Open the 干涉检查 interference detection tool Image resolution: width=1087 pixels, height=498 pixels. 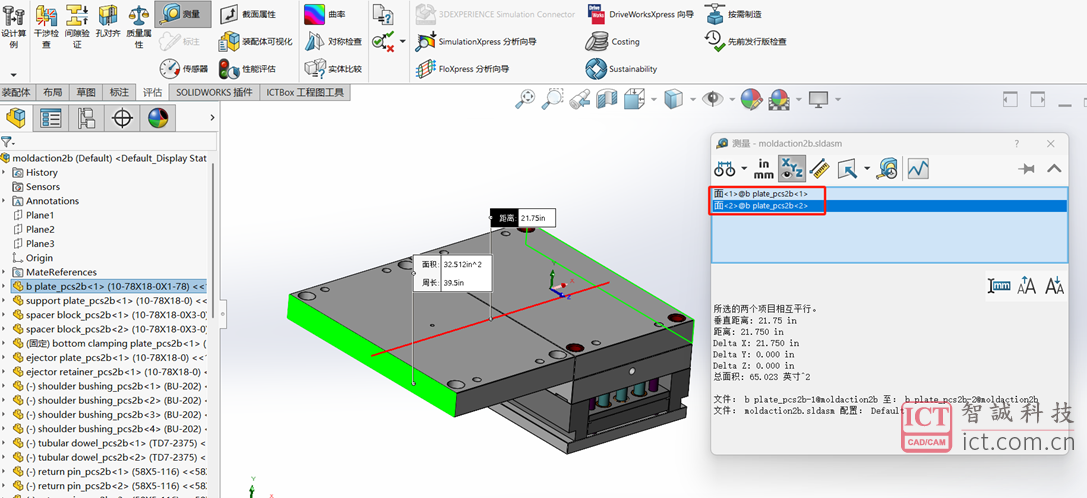pyautogui.click(x=46, y=26)
